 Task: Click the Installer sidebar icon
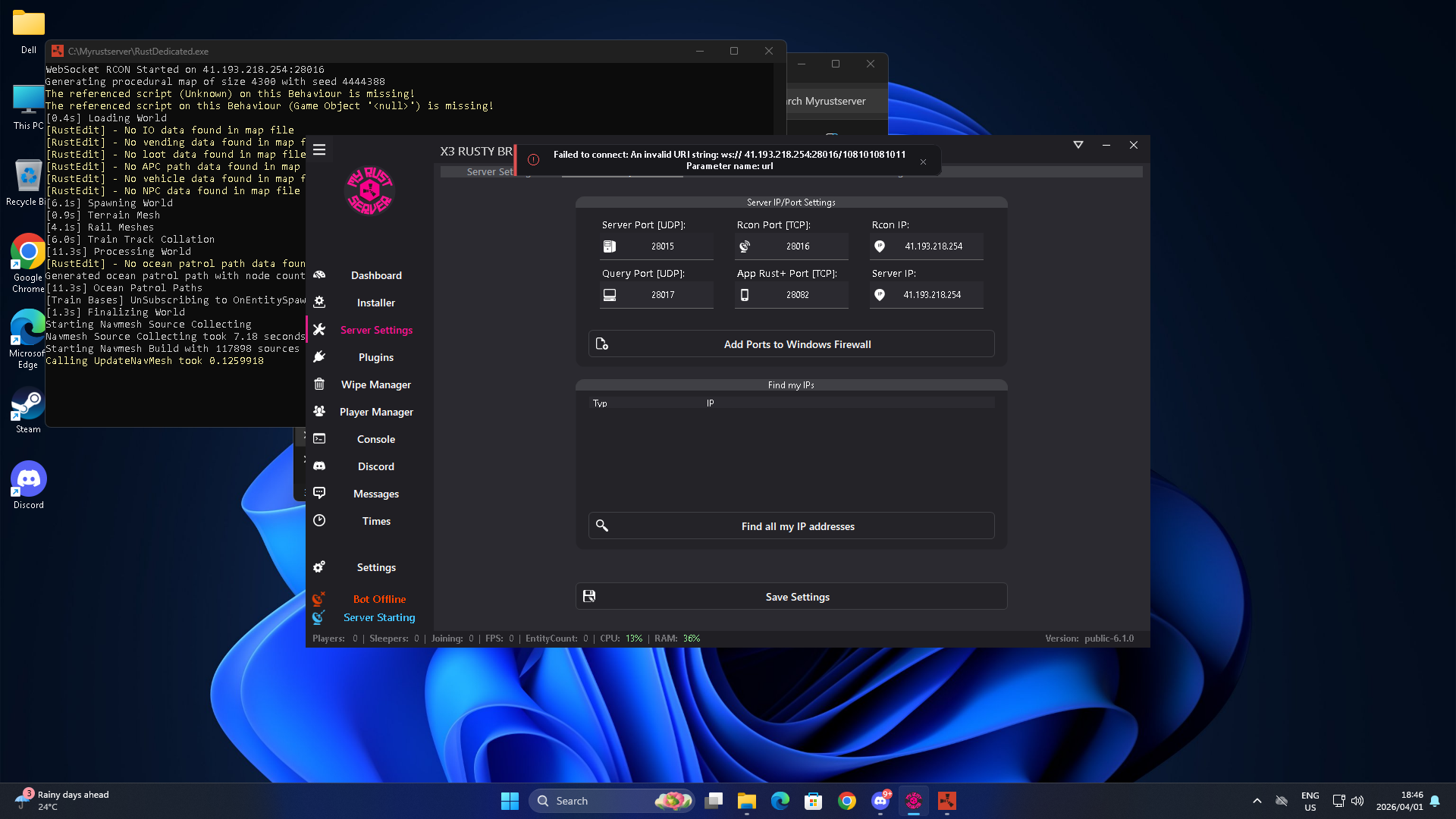[319, 303]
